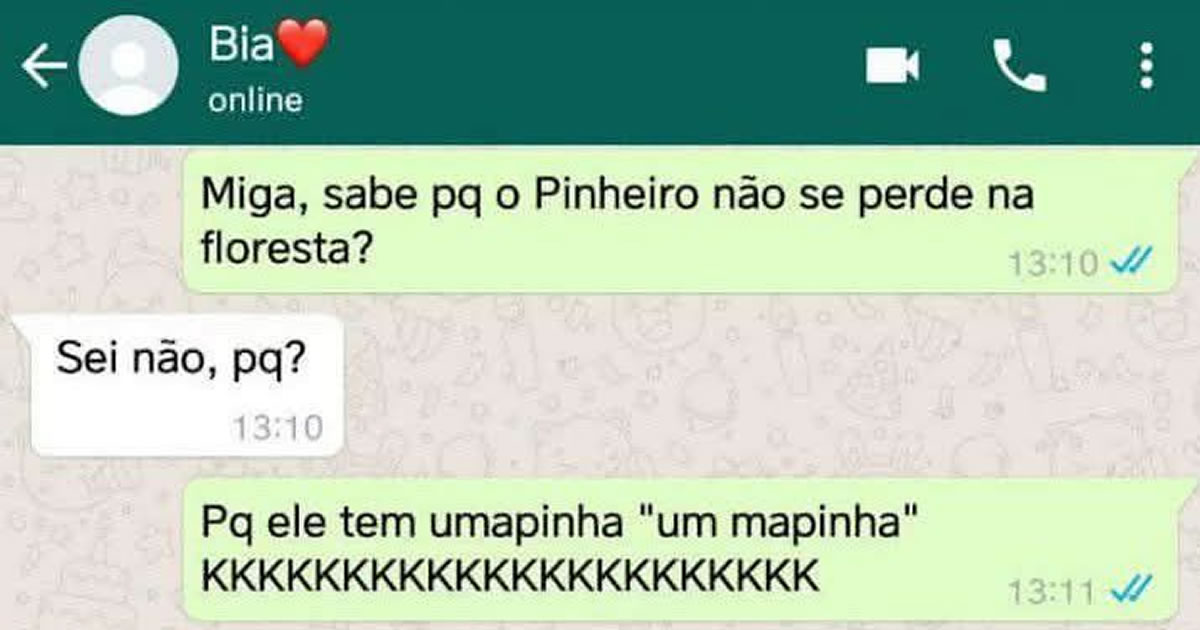This screenshot has height=630, width=1200.
Task: Tap the "online" status text
Action: [x=255, y=100]
